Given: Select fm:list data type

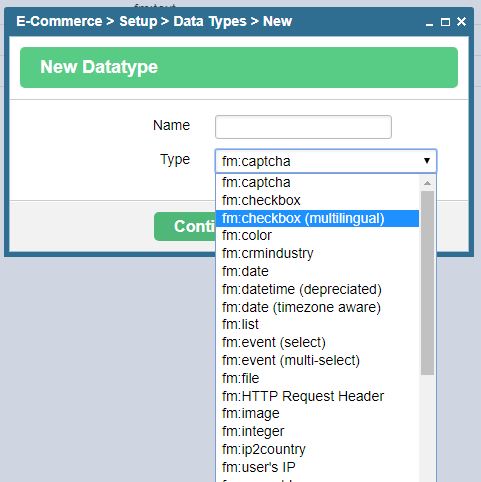Looking at the screenshot, I should tap(317, 325).
